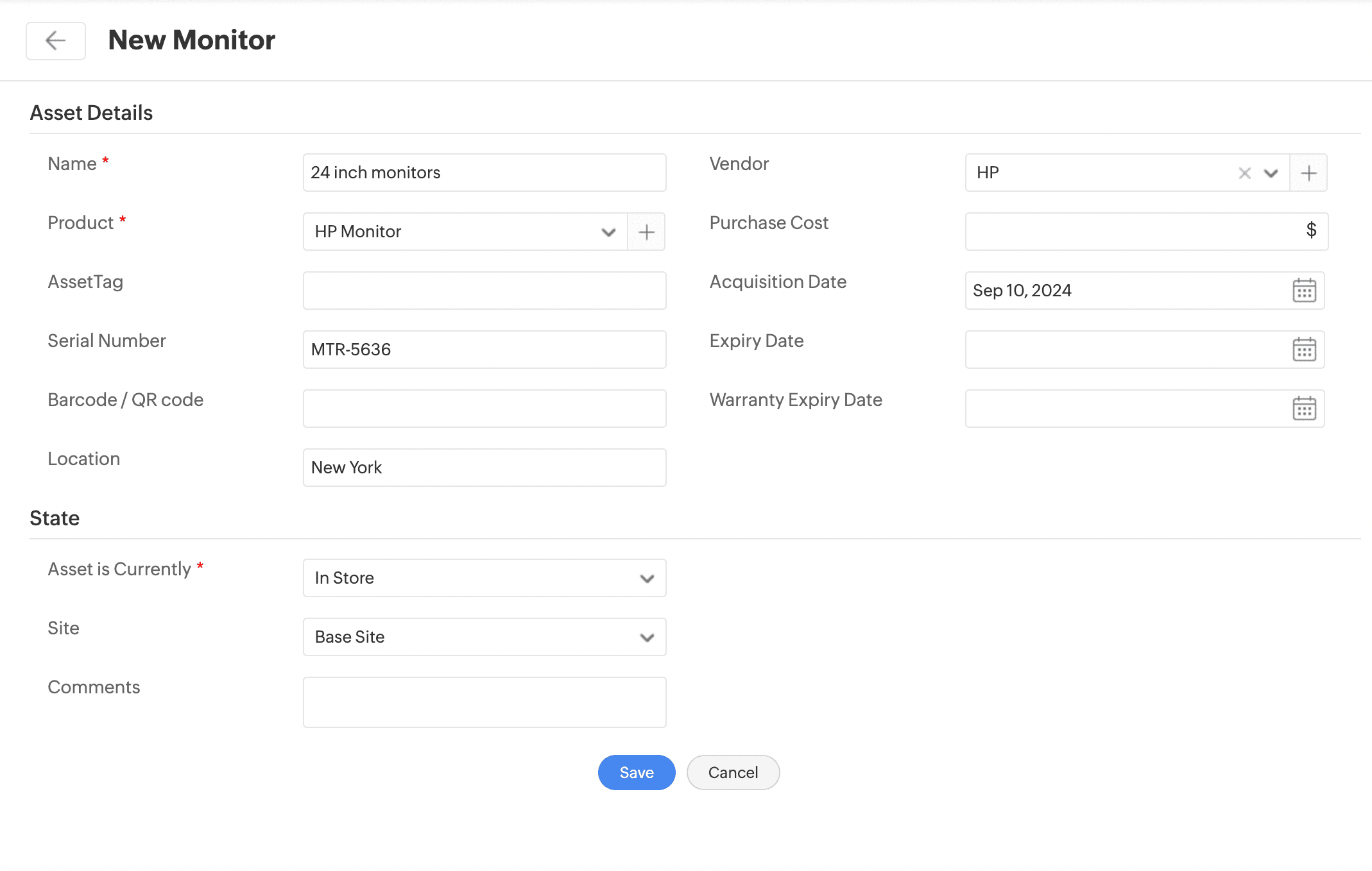Add a new product with plus icon
This screenshot has height=871, width=1372.
point(646,232)
